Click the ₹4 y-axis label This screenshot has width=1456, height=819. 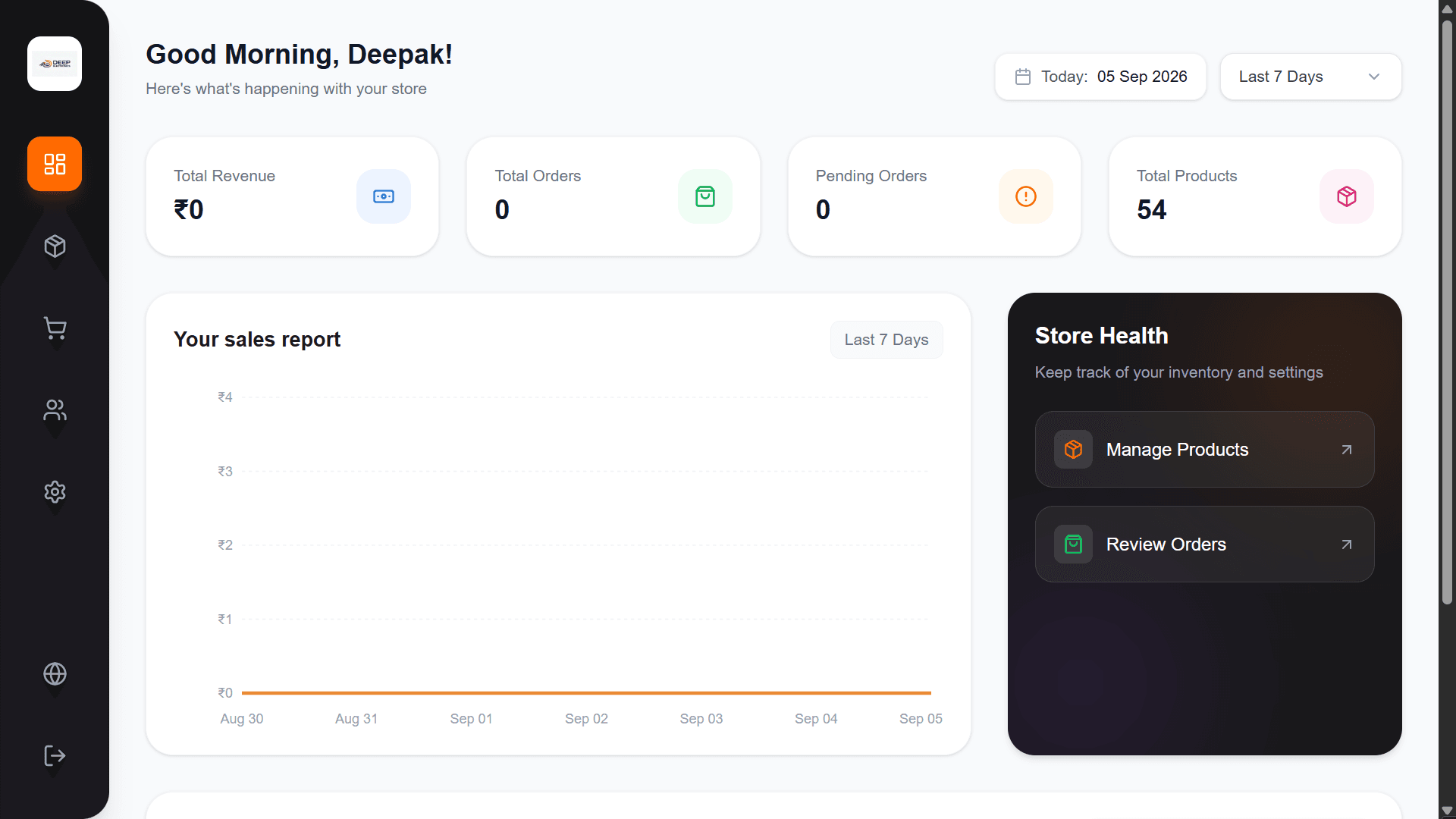pyautogui.click(x=225, y=397)
